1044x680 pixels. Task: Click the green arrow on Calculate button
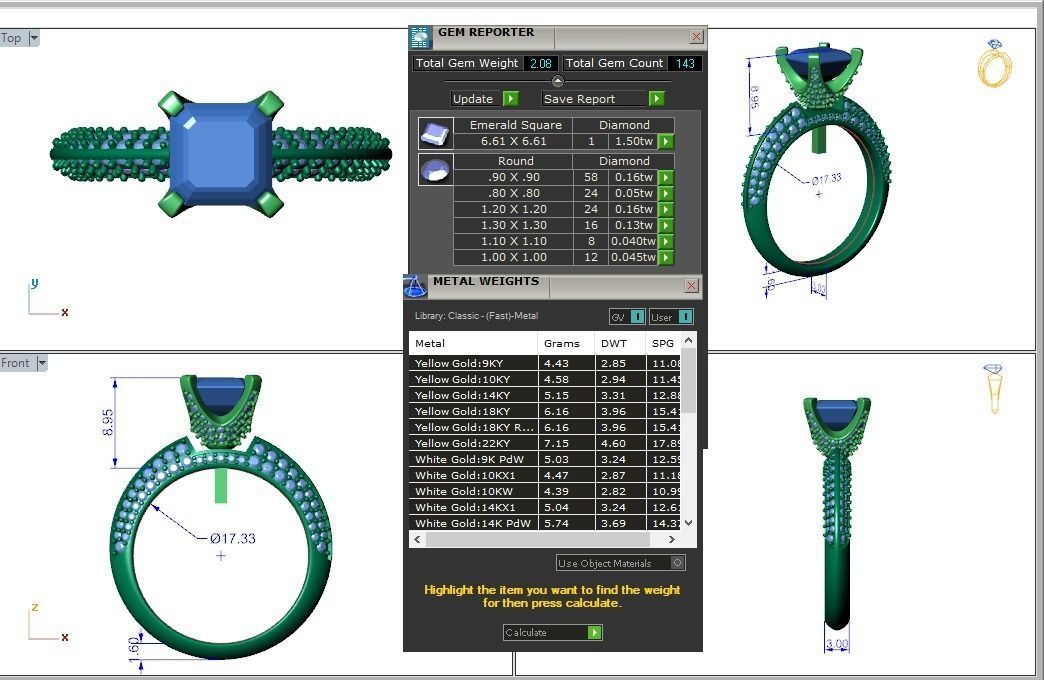[595, 632]
